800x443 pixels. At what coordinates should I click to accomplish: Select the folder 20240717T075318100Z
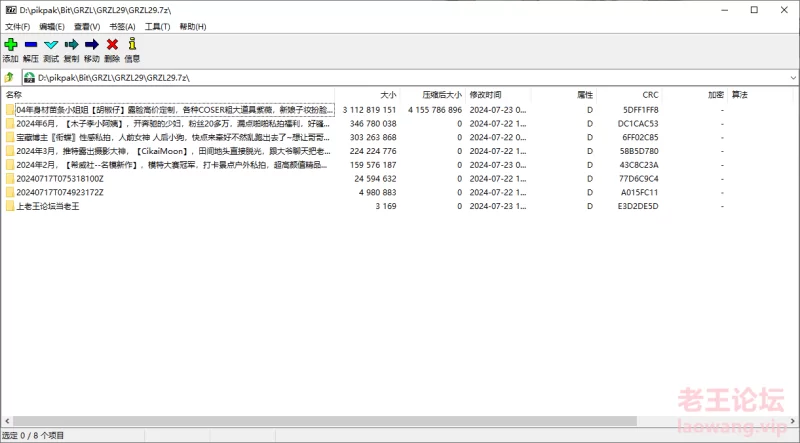tap(60, 179)
